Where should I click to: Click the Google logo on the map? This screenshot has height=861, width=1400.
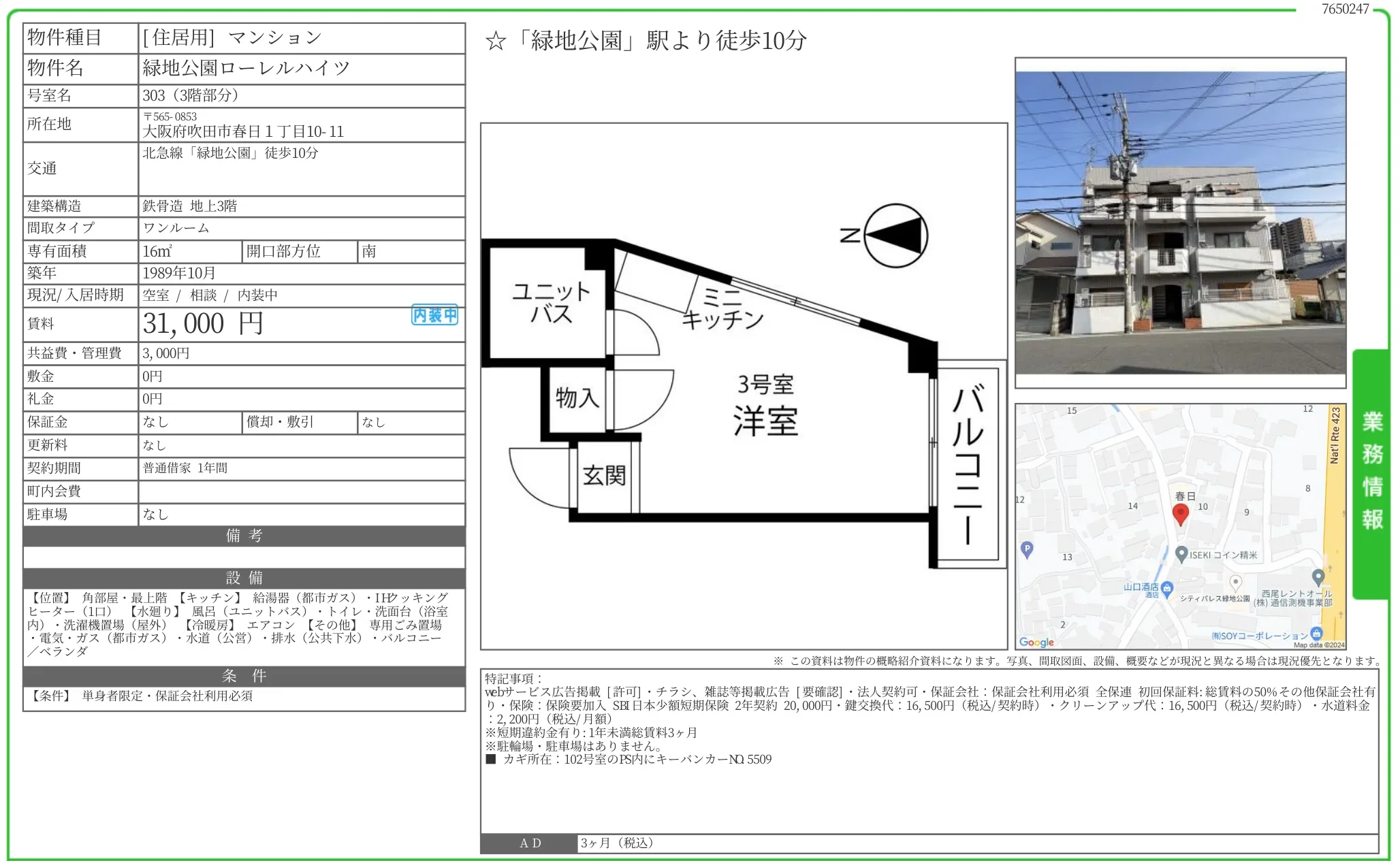(1038, 642)
